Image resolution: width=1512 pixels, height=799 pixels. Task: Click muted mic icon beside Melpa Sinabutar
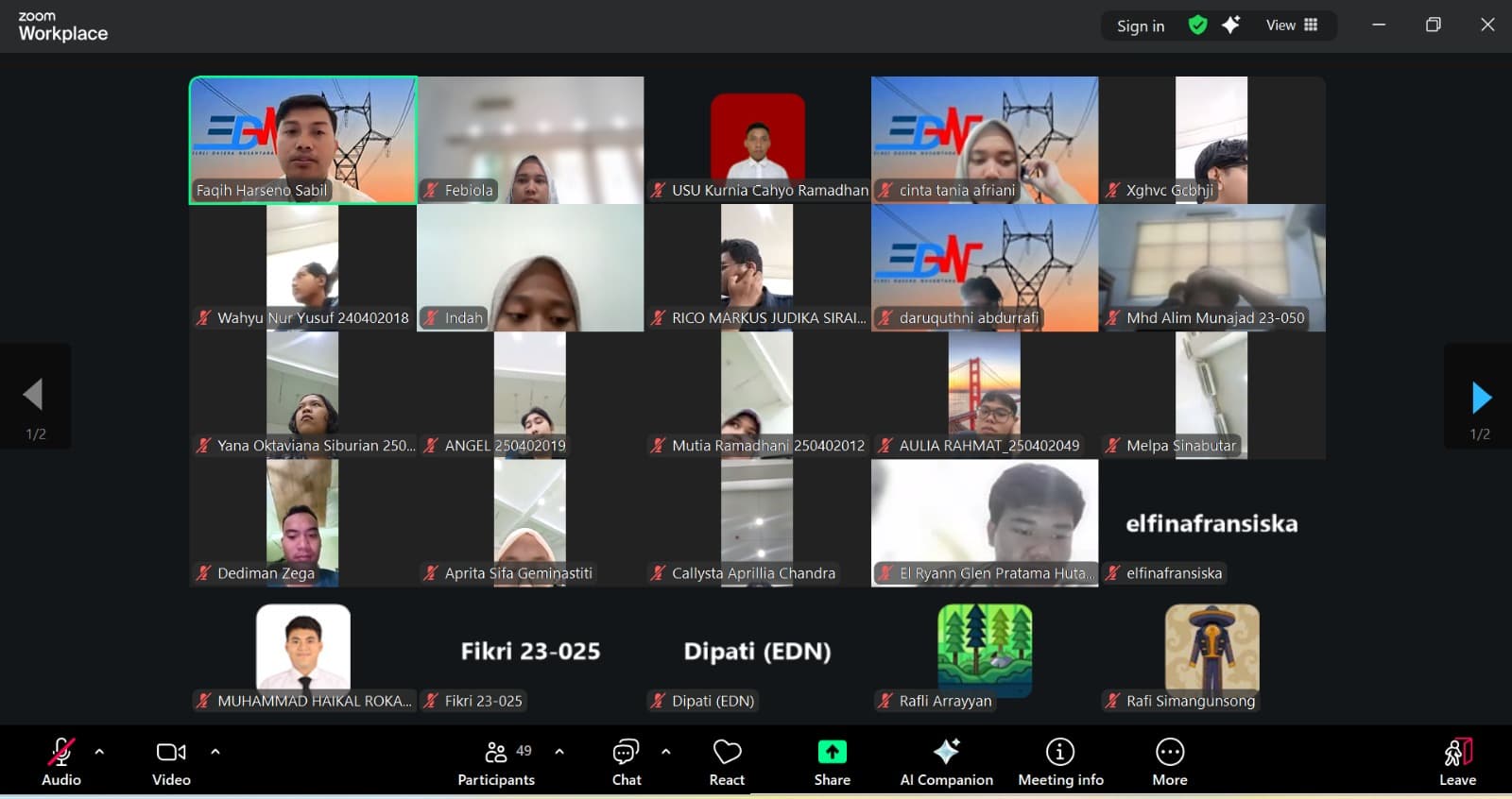tap(1112, 445)
